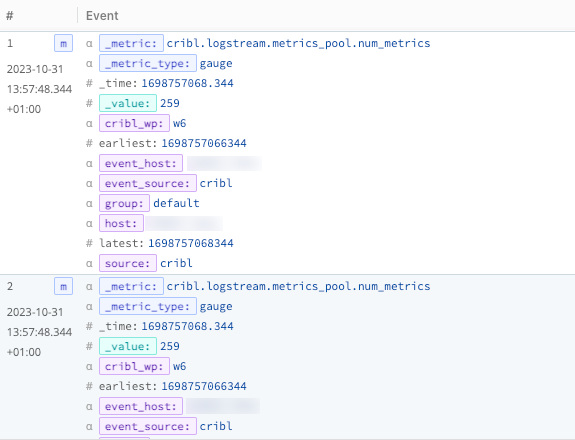Click the metric 'm' badge in event 1

pos(63,44)
